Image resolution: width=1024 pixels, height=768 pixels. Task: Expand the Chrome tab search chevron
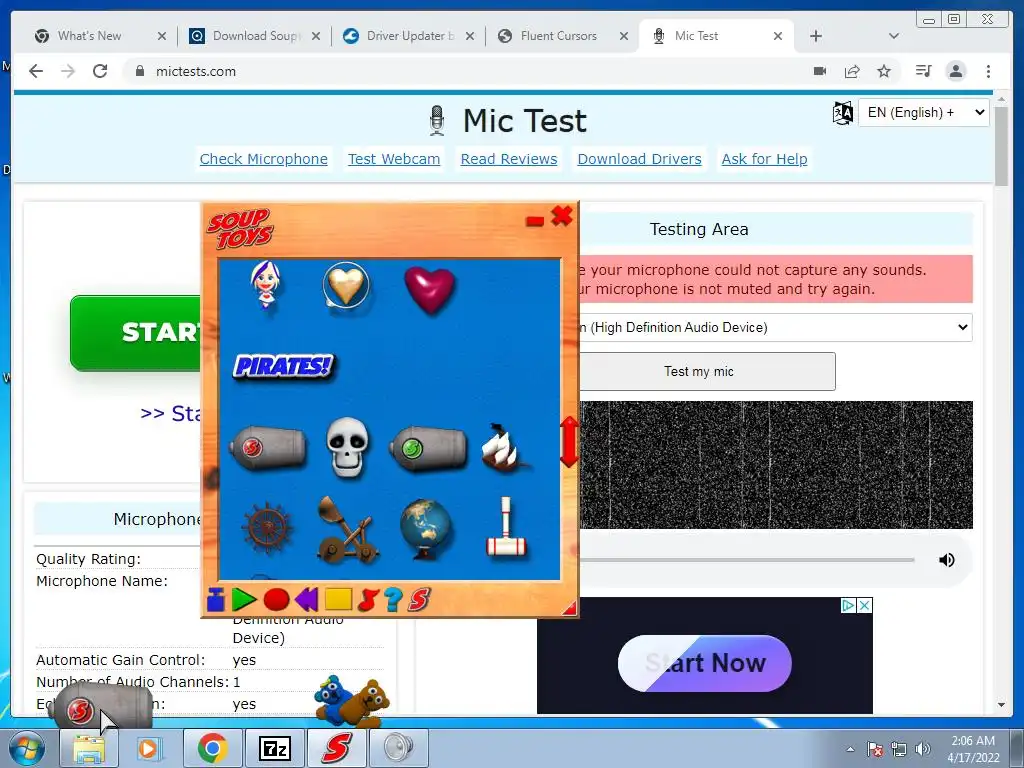coord(894,36)
